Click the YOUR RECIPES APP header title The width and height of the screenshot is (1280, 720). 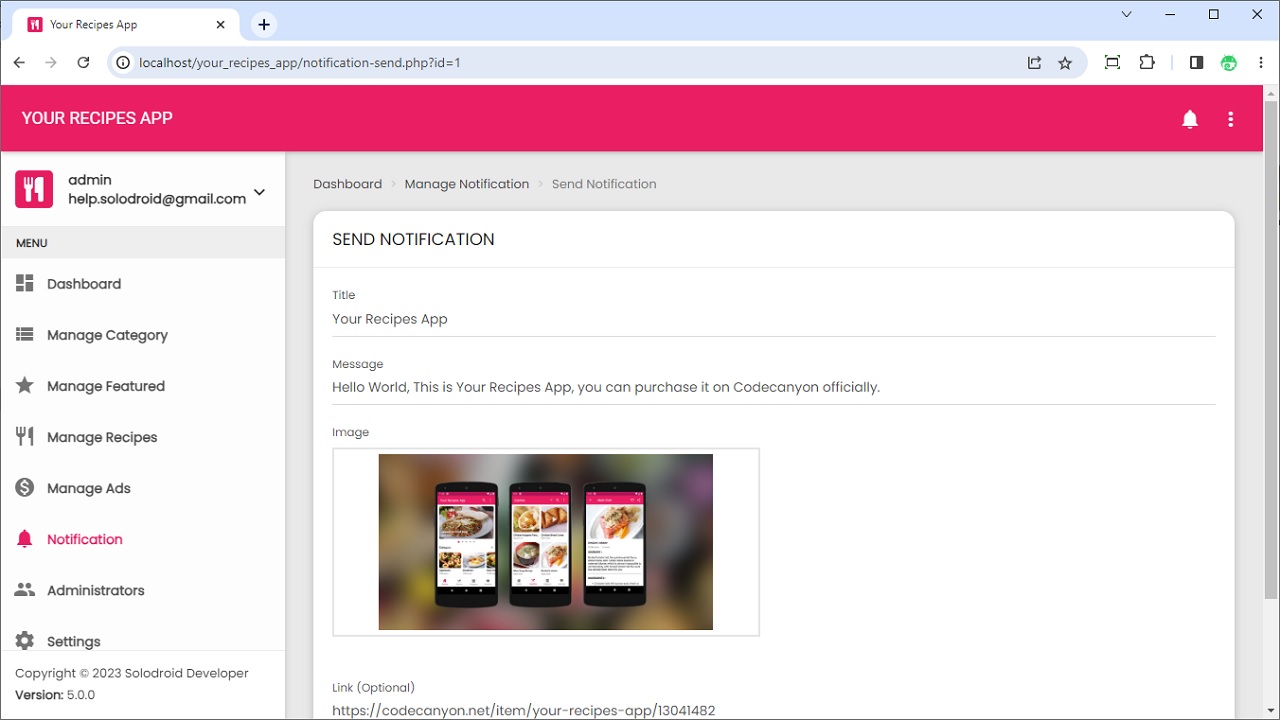(x=97, y=118)
